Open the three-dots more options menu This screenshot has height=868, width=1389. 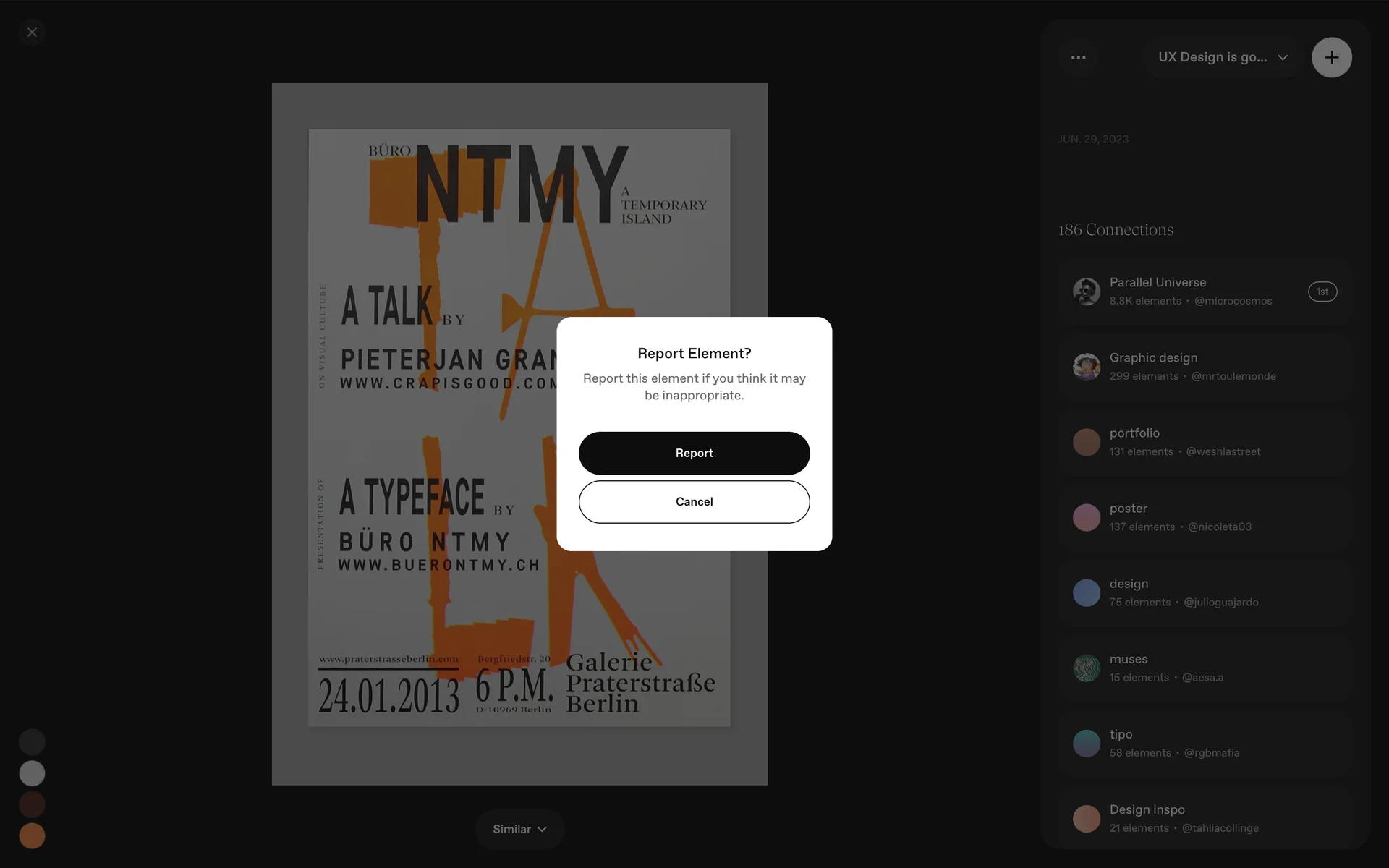point(1078,57)
